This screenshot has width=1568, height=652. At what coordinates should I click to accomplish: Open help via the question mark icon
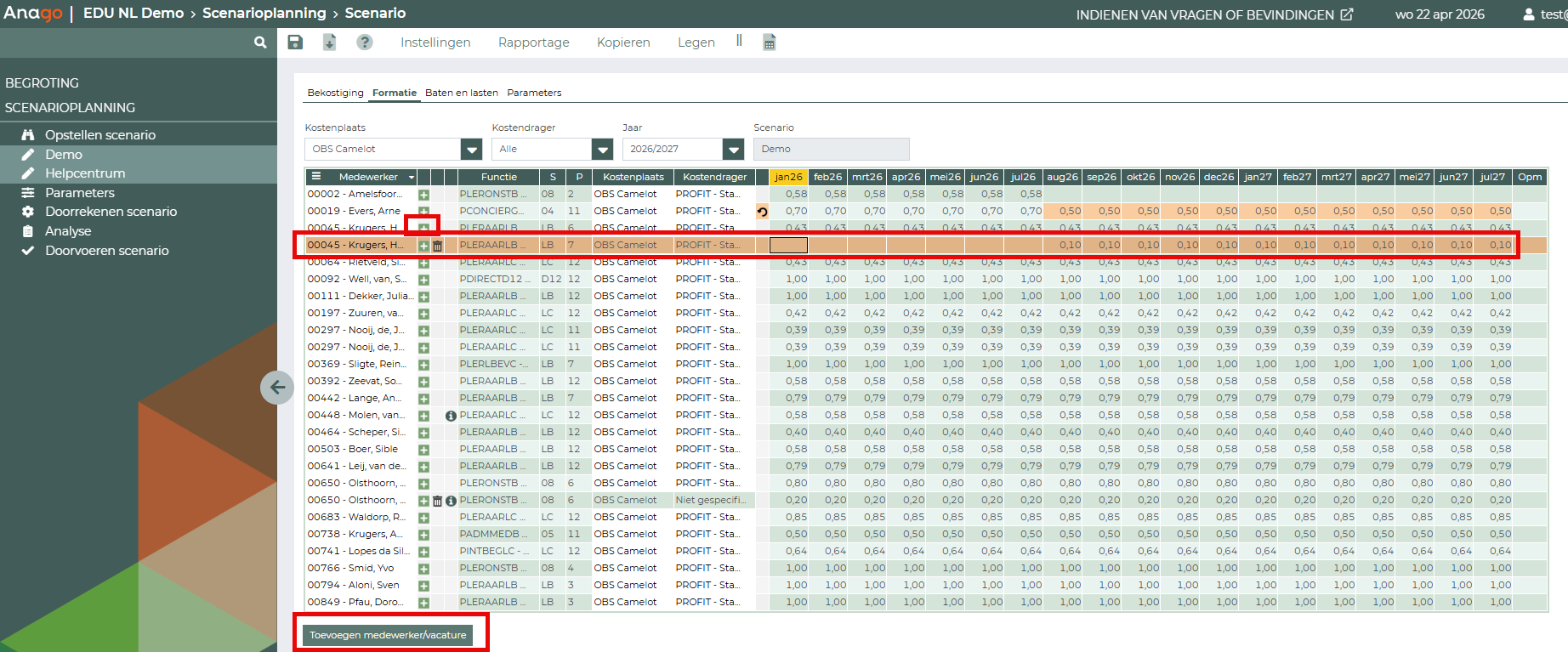(365, 43)
